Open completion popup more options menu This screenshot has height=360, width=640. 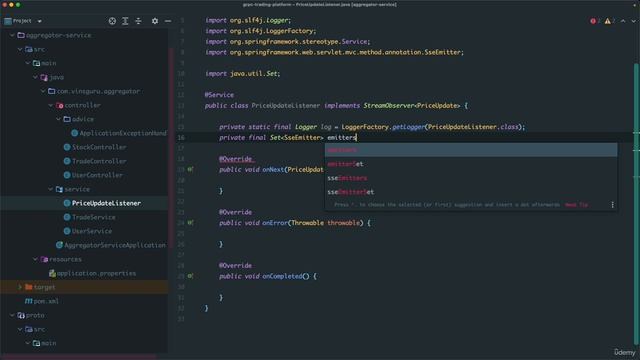[612, 204]
